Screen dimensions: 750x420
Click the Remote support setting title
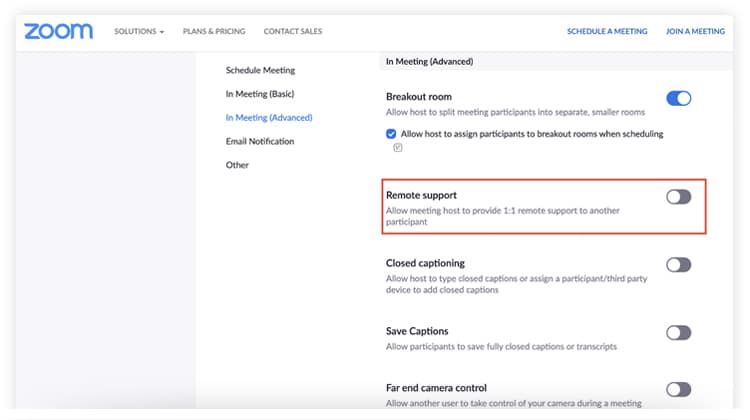tap(421, 195)
